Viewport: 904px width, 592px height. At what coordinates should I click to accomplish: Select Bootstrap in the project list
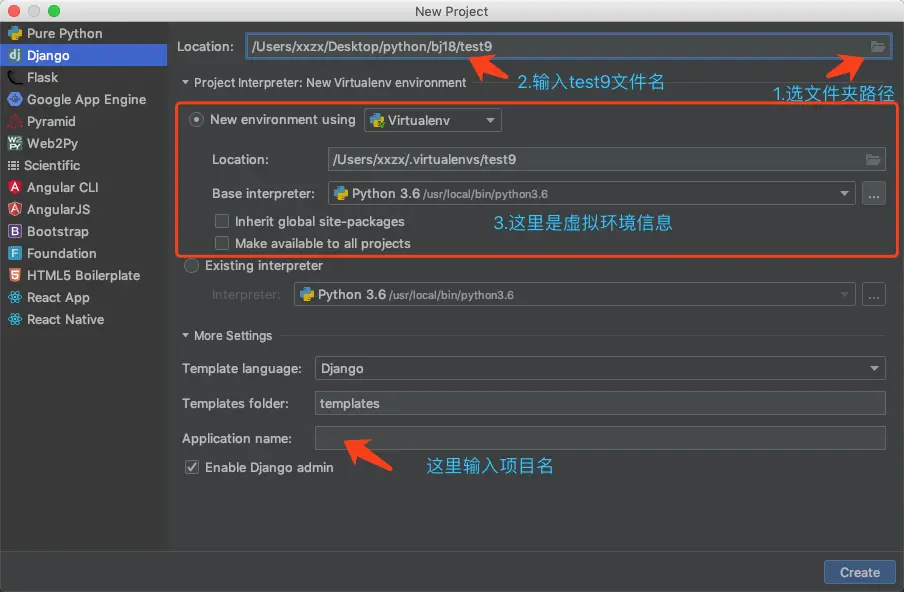[x=84, y=231]
